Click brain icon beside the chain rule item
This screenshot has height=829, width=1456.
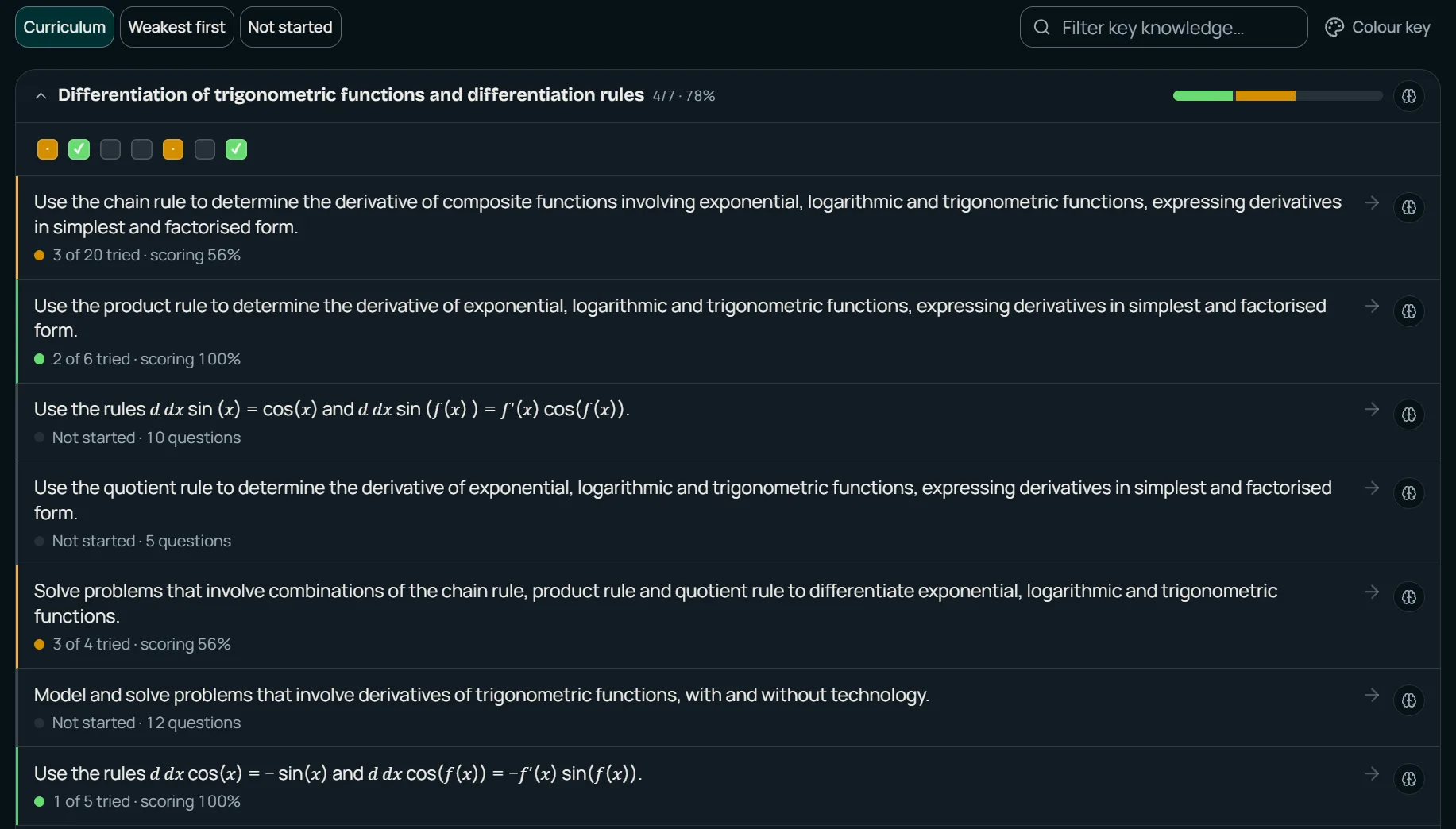(x=1408, y=207)
